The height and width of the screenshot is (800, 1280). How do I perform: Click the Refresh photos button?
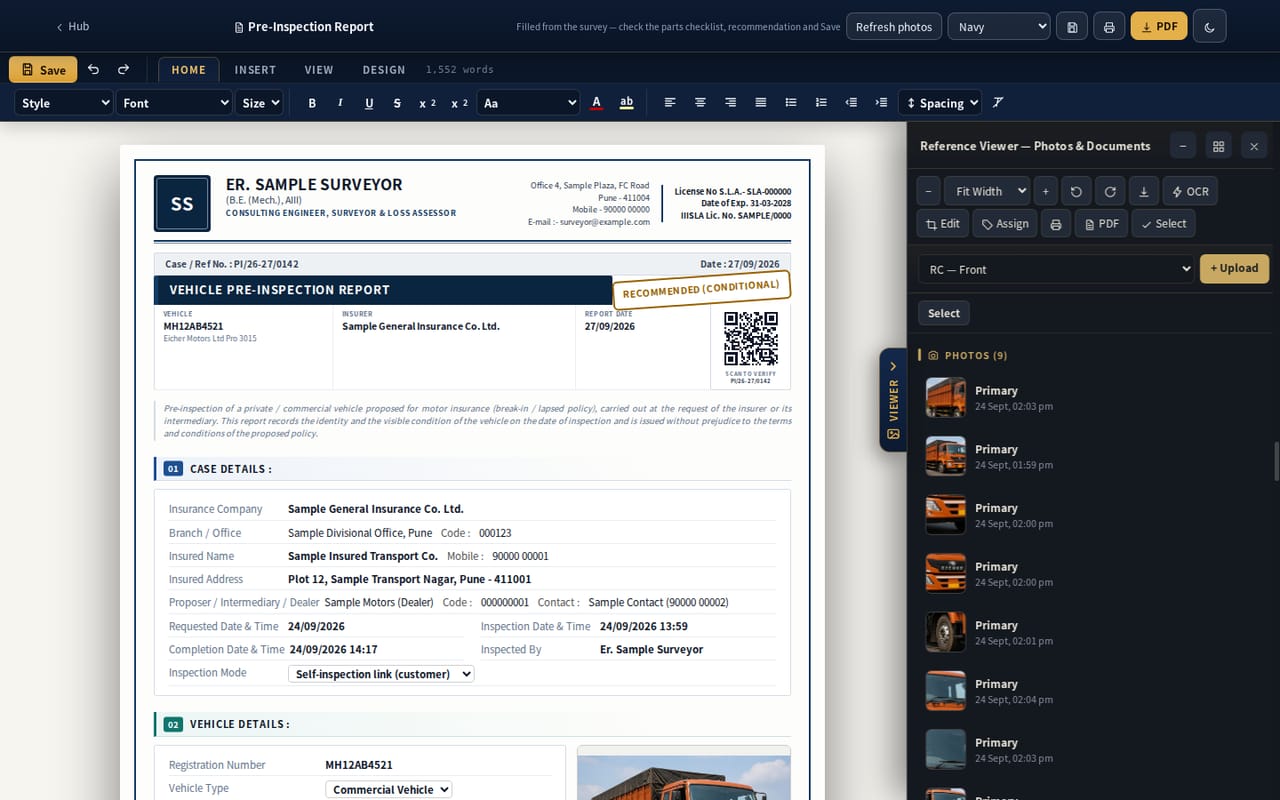point(894,27)
